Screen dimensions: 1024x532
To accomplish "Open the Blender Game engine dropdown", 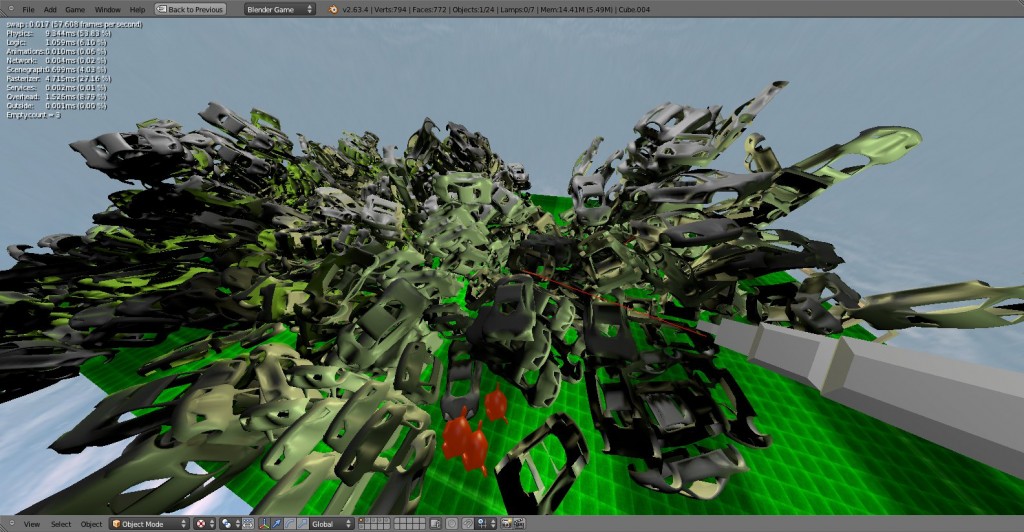I will [x=280, y=9].
